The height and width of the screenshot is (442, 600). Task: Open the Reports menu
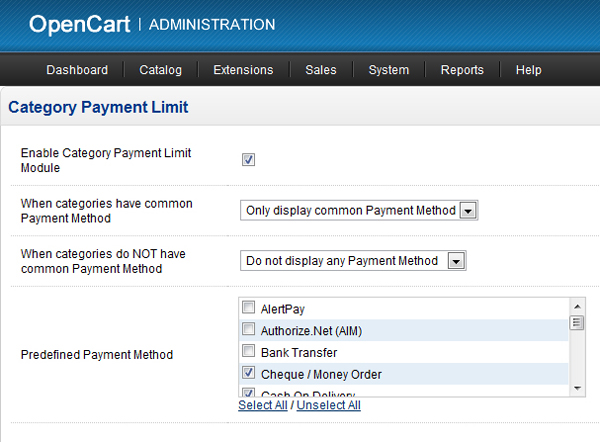pos(462,70)
